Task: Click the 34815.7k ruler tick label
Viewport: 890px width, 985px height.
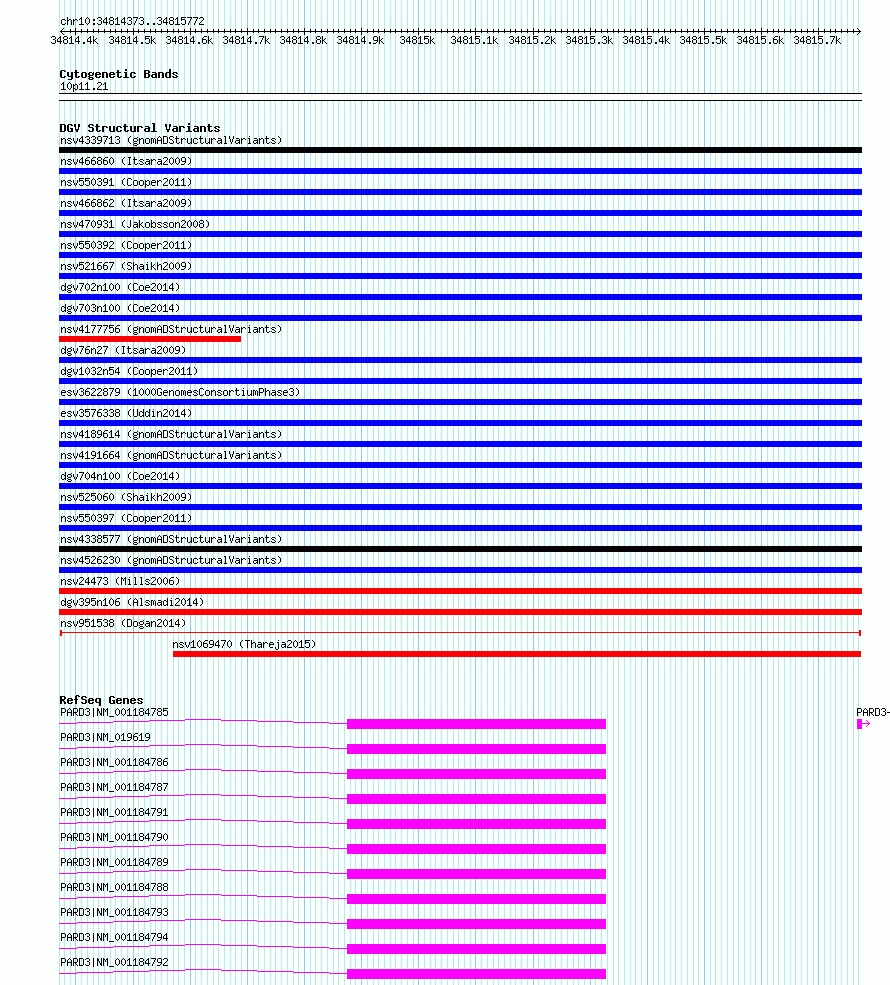Action: (817, 40)
